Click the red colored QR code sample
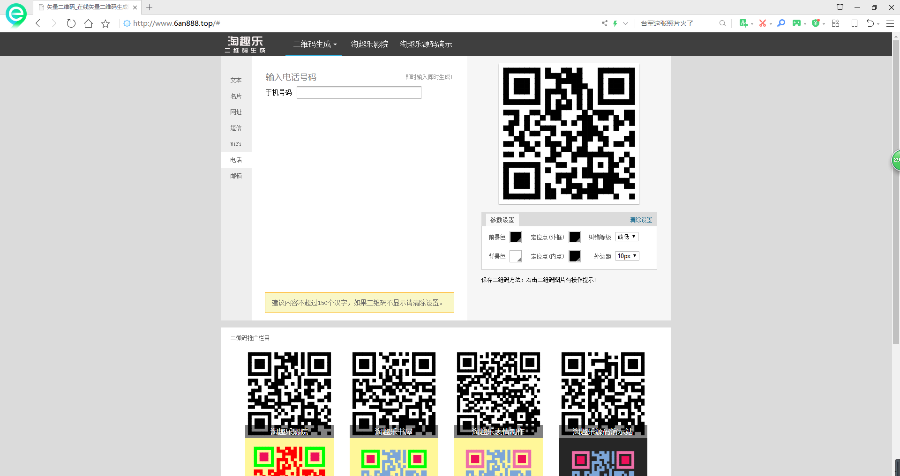 click(289, 457)
